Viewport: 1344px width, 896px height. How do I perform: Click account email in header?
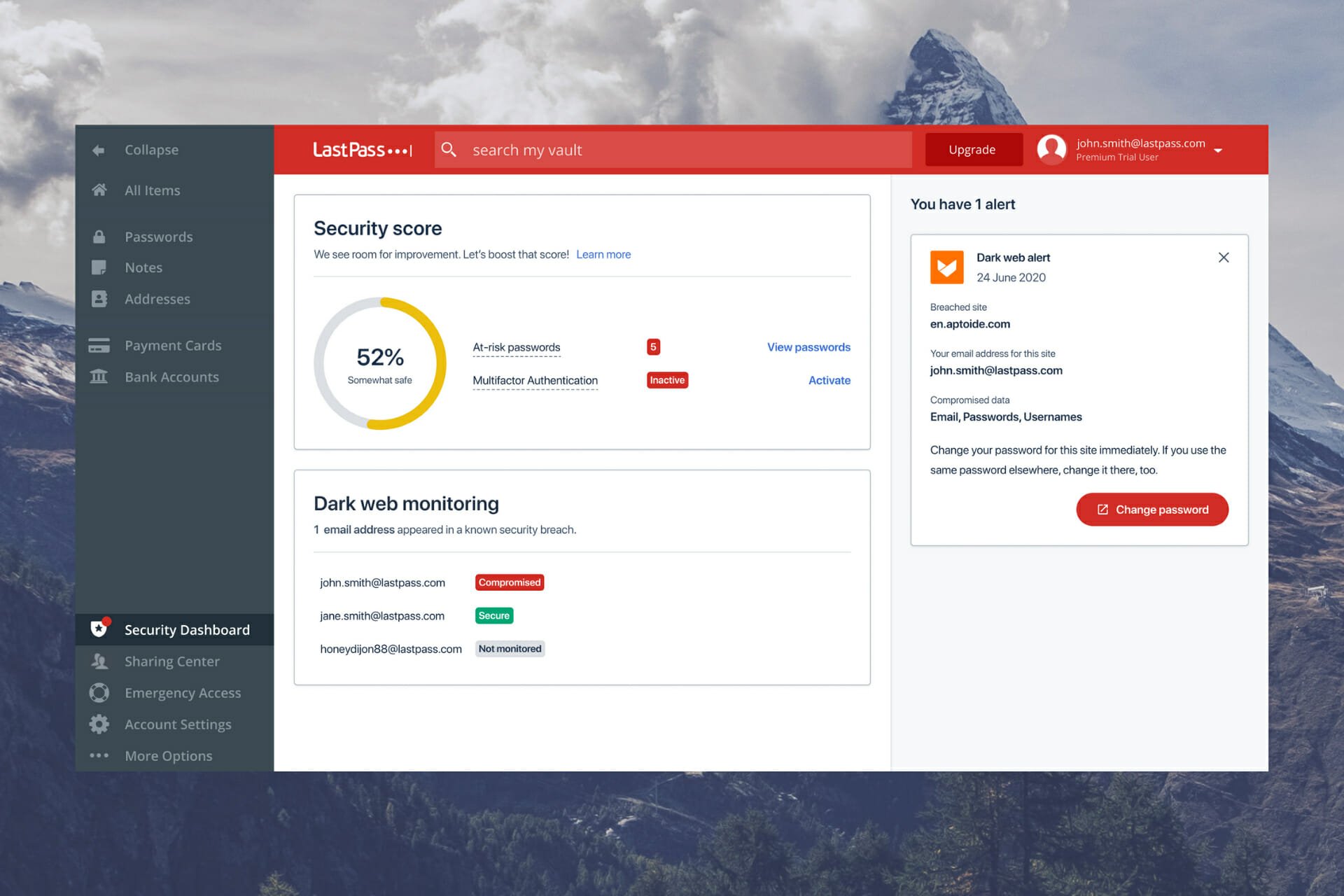click(x=1140, y=143)
